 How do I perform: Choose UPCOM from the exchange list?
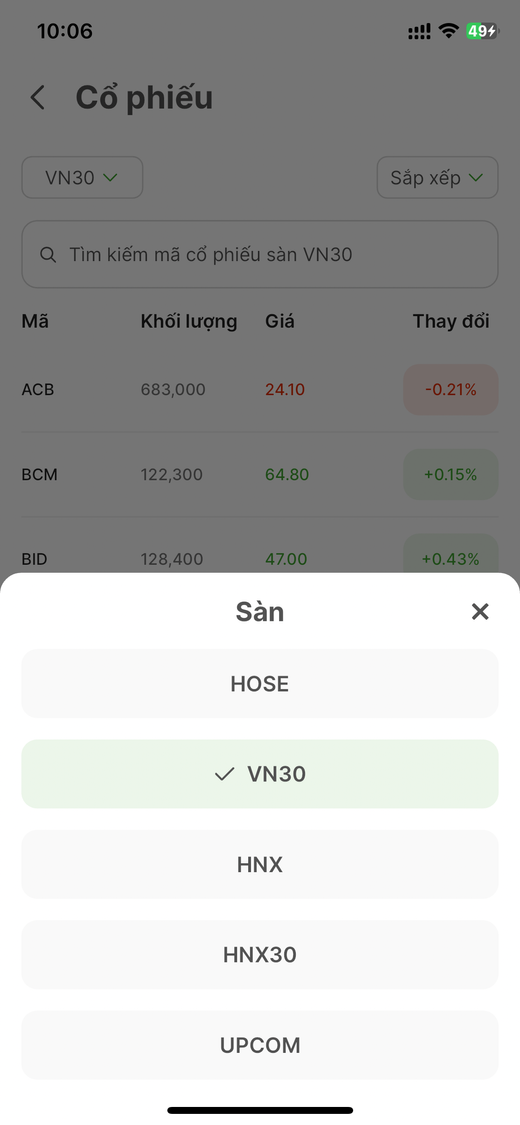pyautogui.click(x=260, y=1045)
